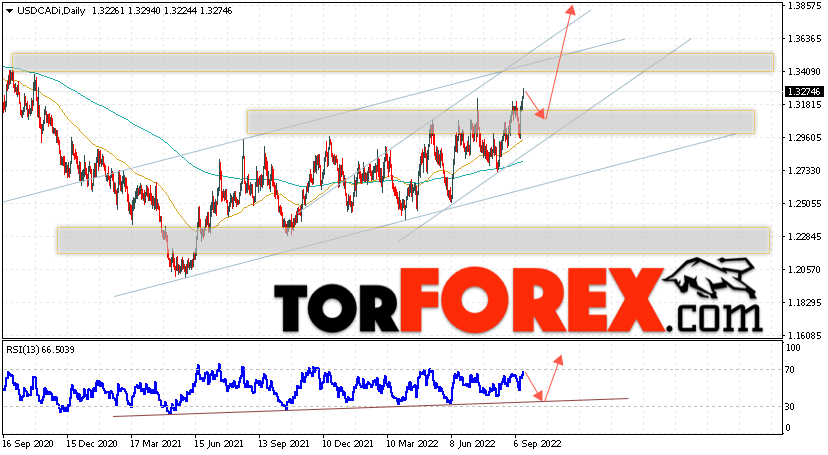The height and width of the screenshot is (455, 828).
Task: Select the USDCADi,Daily chart title
Action: click(51, 11)
